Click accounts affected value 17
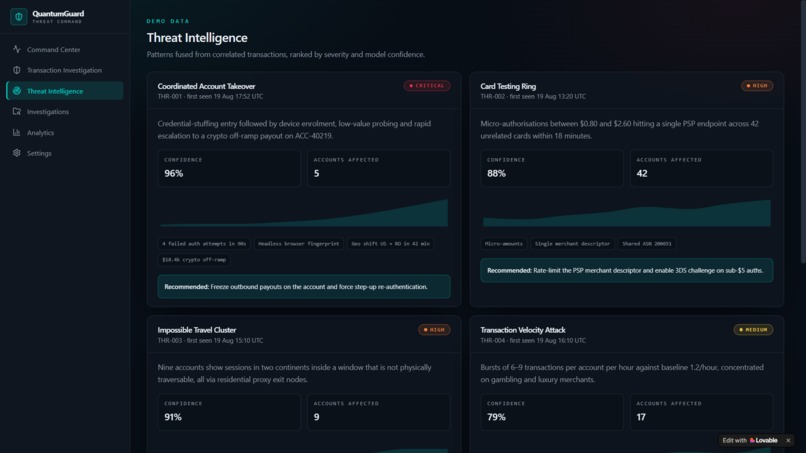Image resolution: width=806 pixels, height=453 pixels. (641, 417)
